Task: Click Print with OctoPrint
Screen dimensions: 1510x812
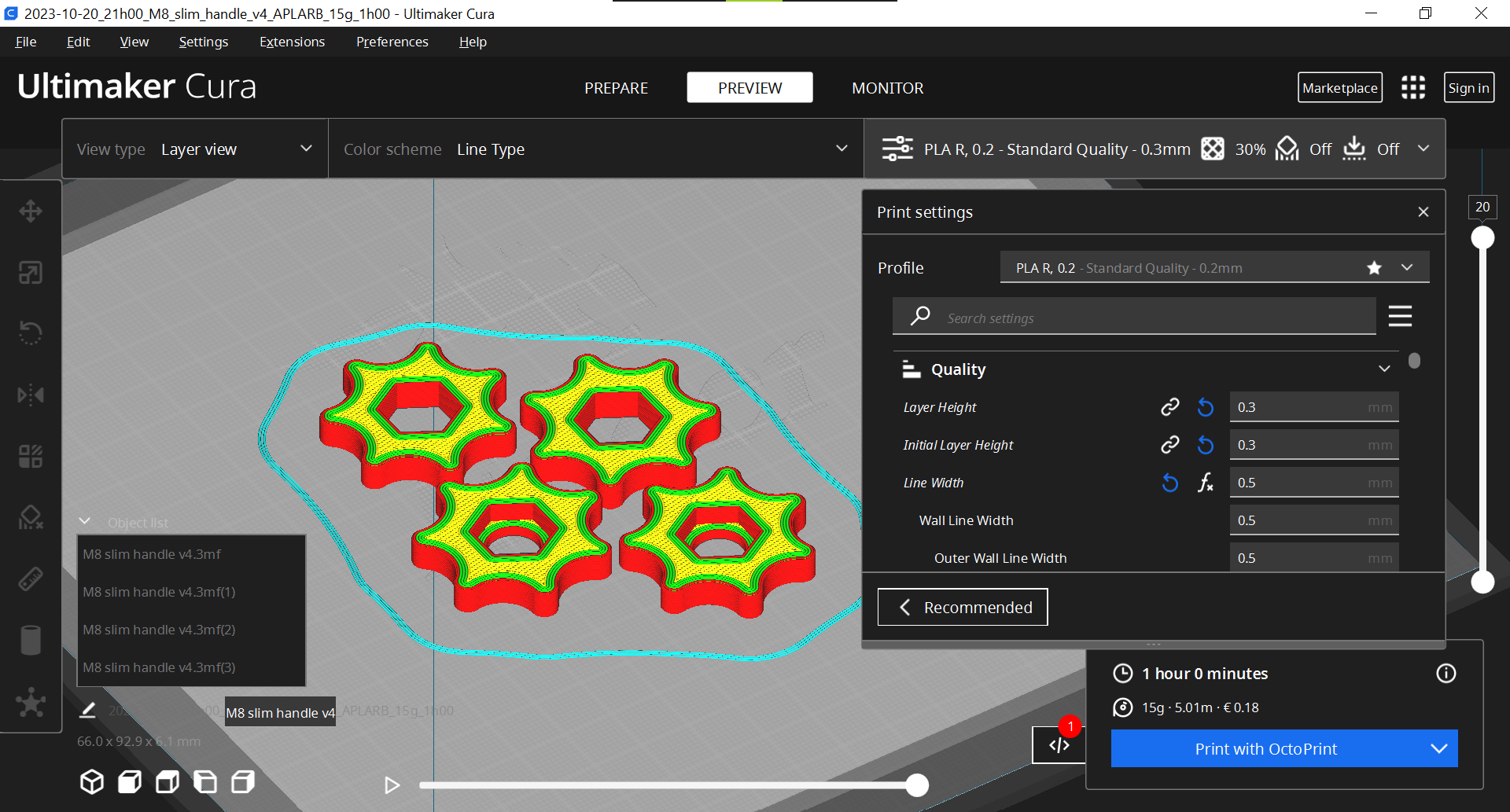Action: point(1265,748)
